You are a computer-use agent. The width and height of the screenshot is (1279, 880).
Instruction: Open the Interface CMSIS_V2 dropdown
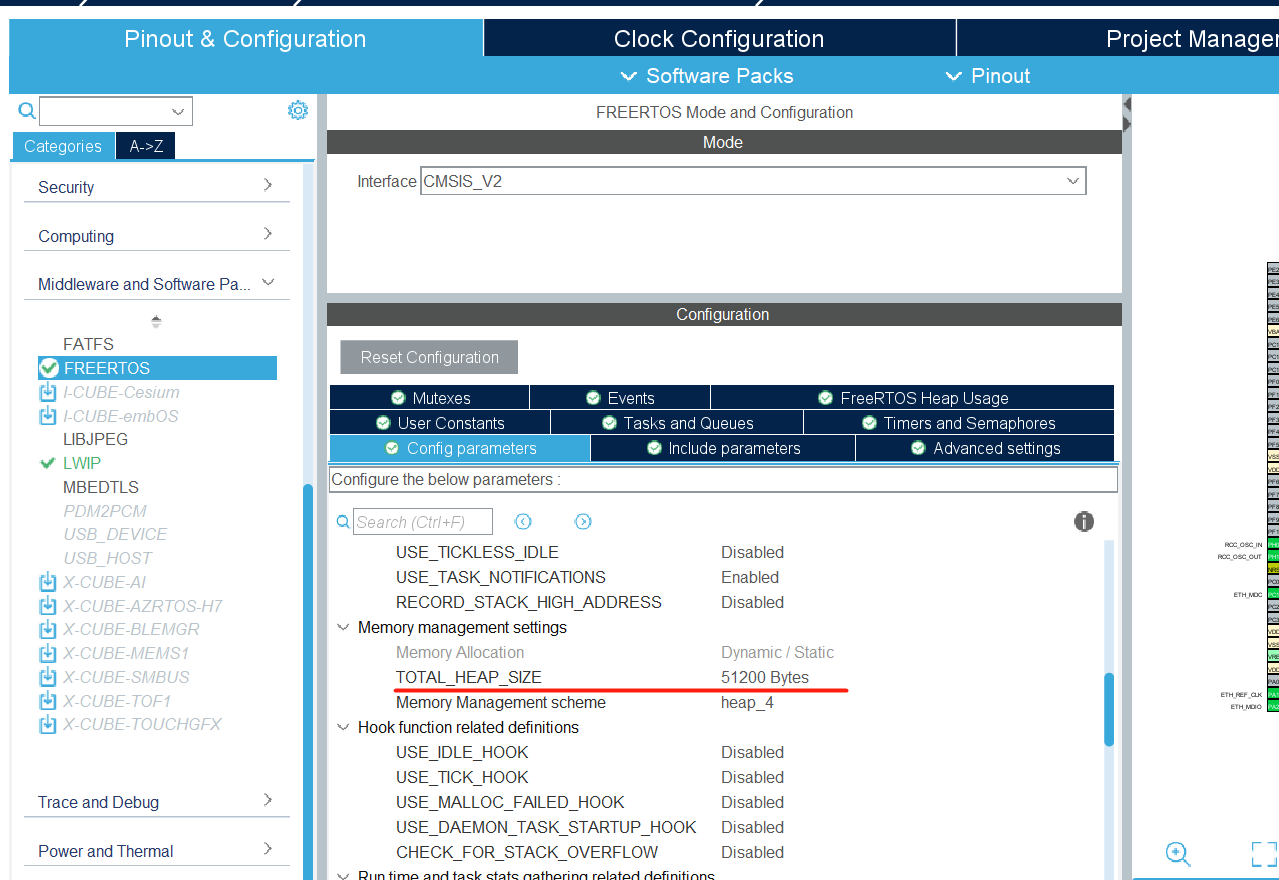(x=1073, y=181)
